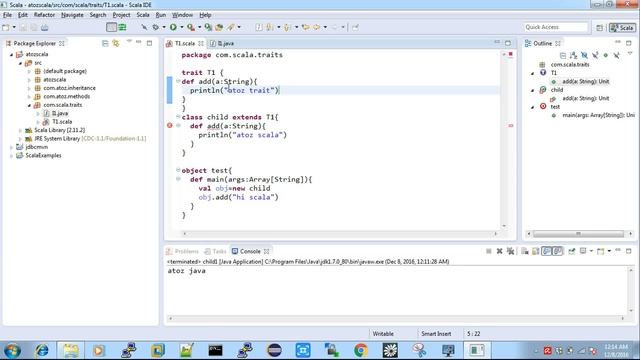Click Minimize icon of Outline view

click(x=618, y=43)
